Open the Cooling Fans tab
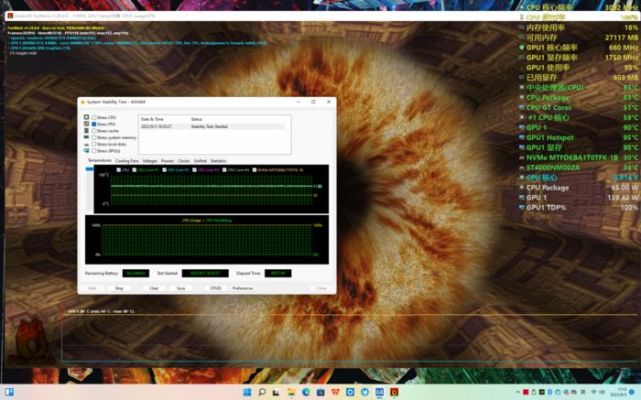Screen dimensions: 641x400 (x=127, y=161)
